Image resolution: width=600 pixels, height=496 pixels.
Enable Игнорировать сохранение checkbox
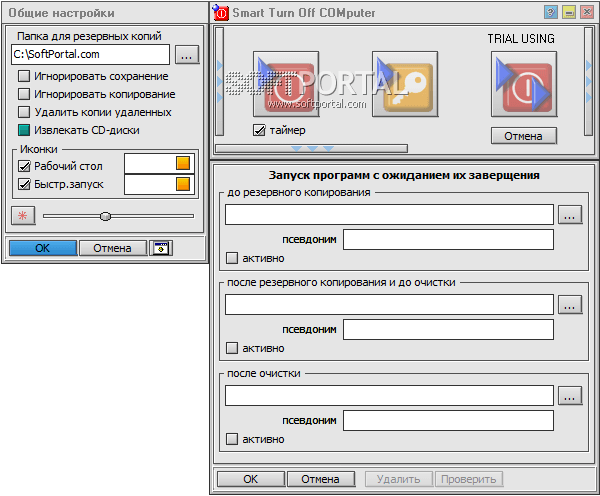24,76
